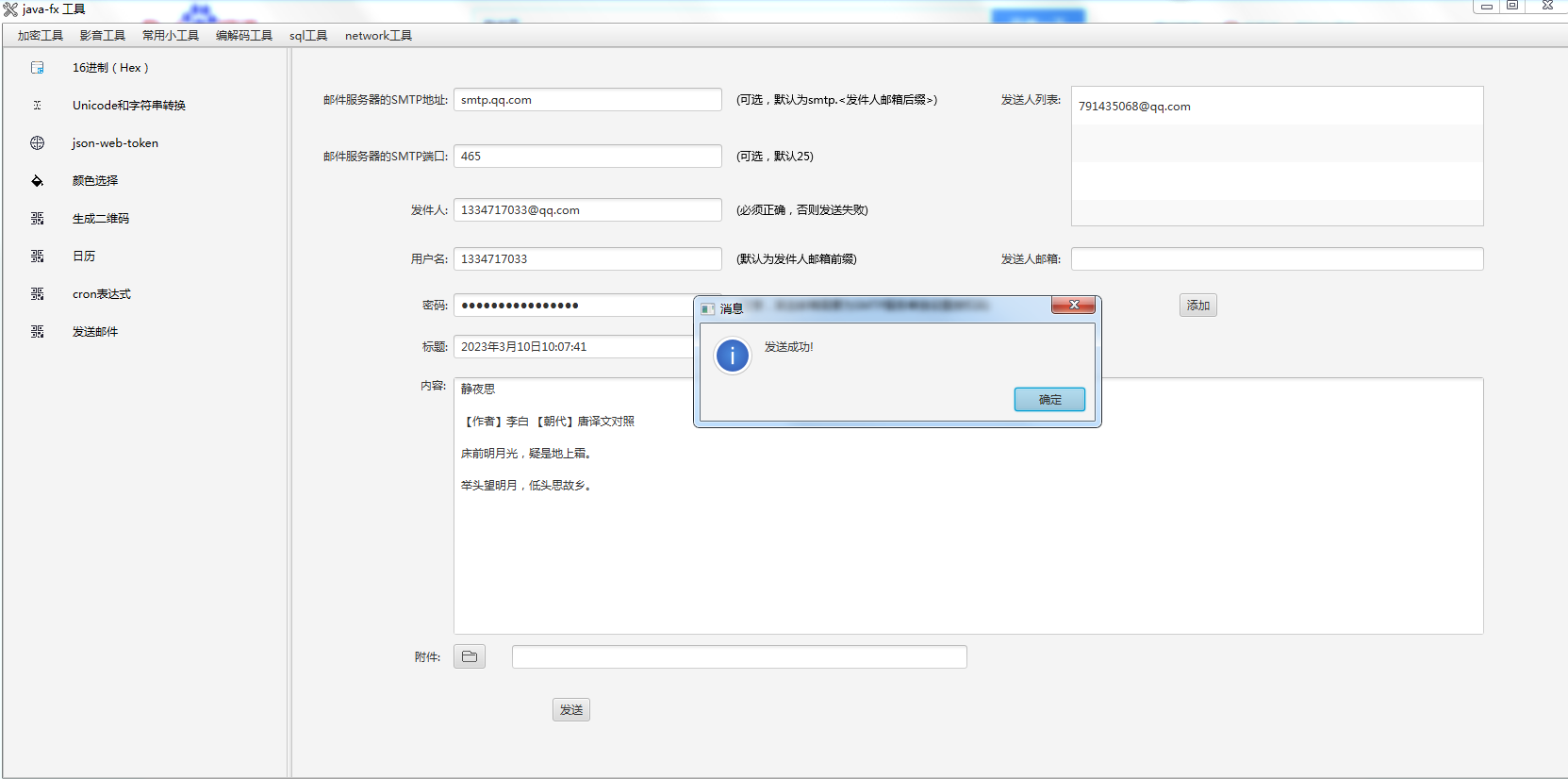The height and width of the screenshot is (779, 1568).
Task: Click the 日历 sidebar icon
Action: click(38, 257)
